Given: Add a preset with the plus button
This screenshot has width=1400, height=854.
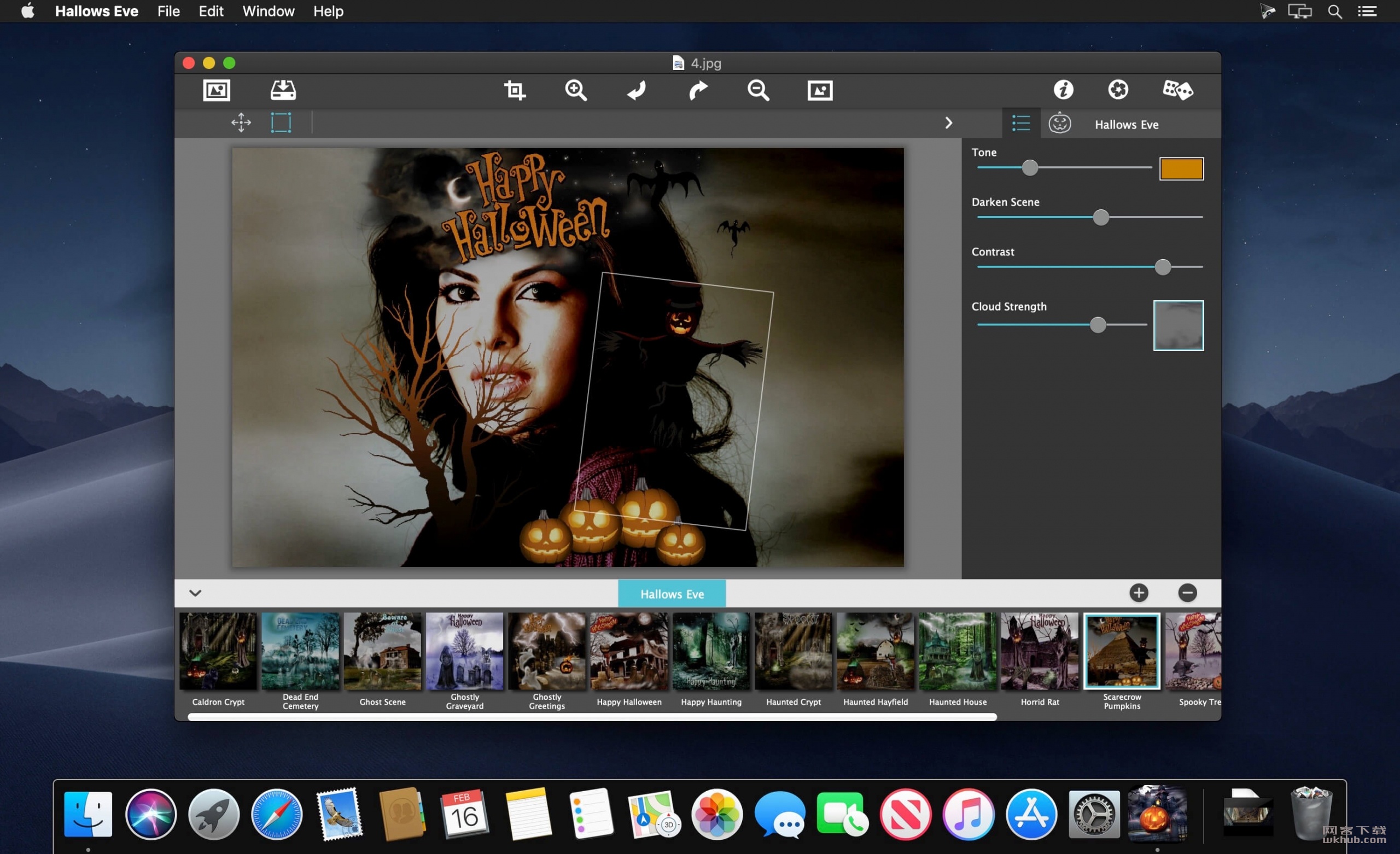Looking at the screenshot, I should coord(1139,593).
